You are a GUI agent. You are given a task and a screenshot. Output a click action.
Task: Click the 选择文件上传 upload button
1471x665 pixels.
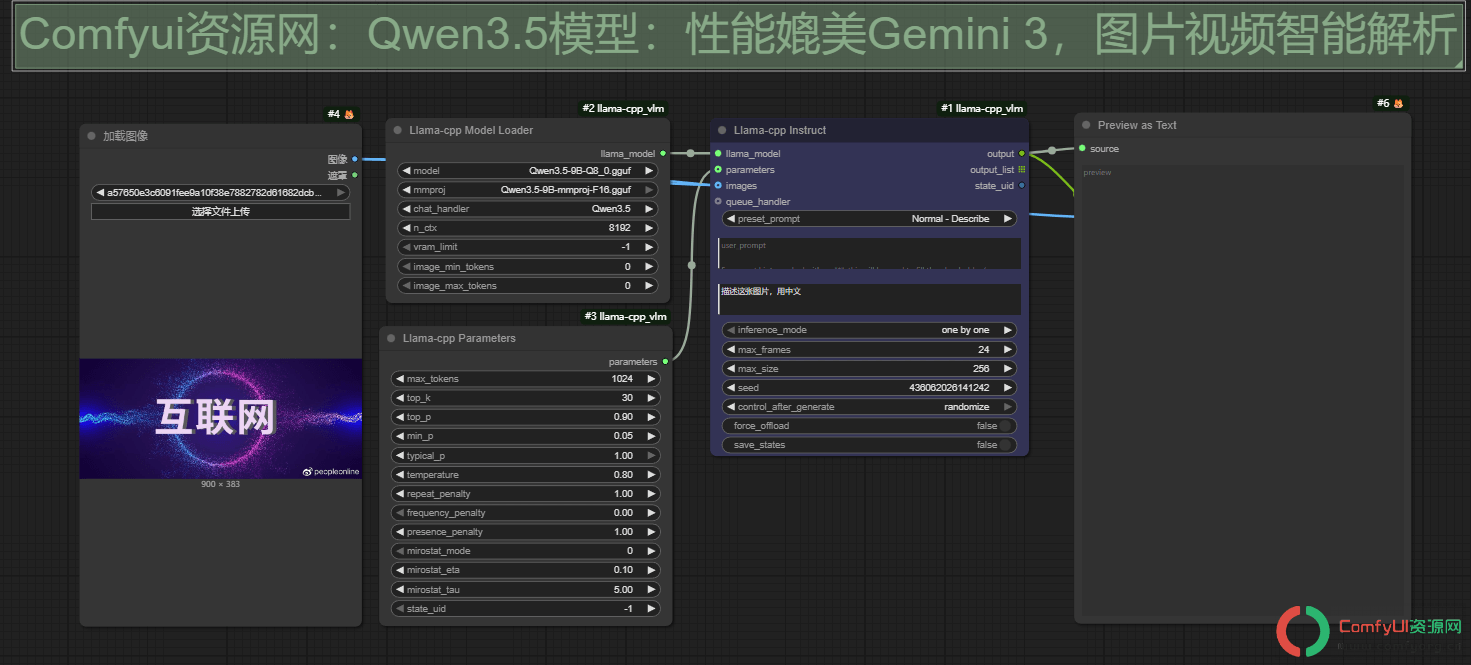tap(220, 212)
